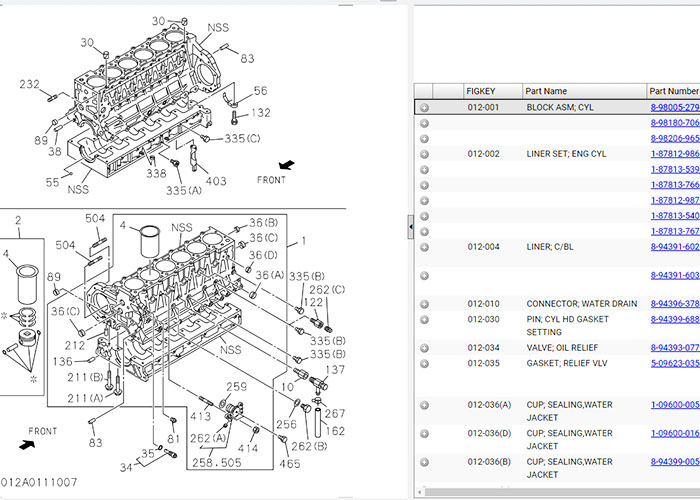Click the Part Number column header
This screenshot has width=700, height=500.
tap(673, 91)
